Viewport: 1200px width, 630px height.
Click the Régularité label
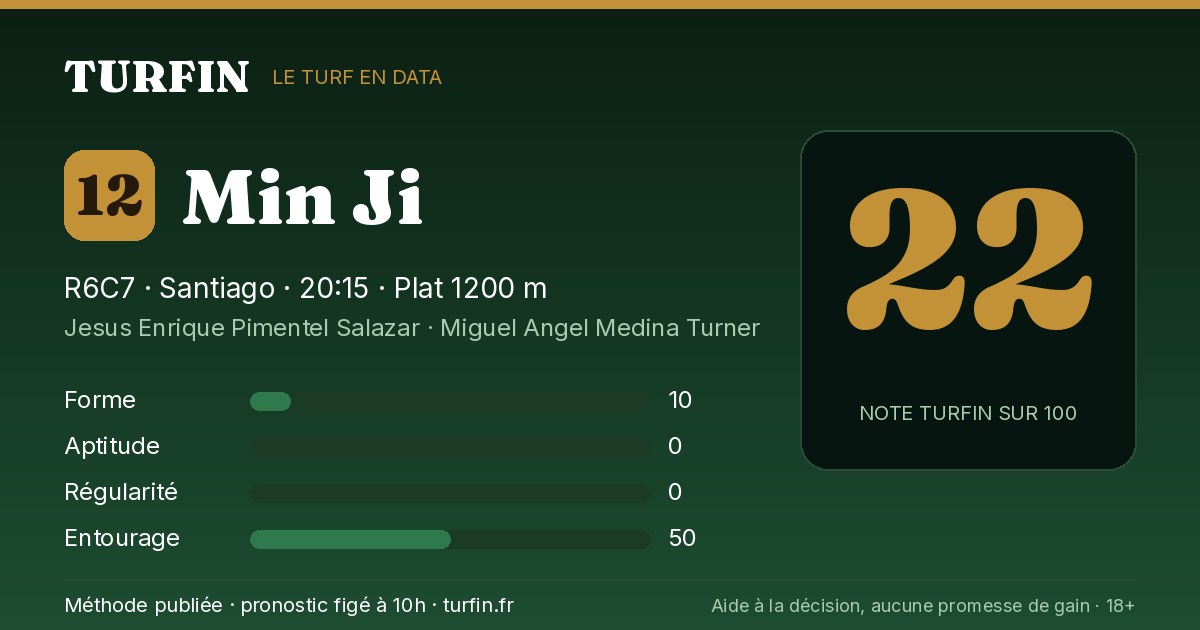(x=121, y=492)
